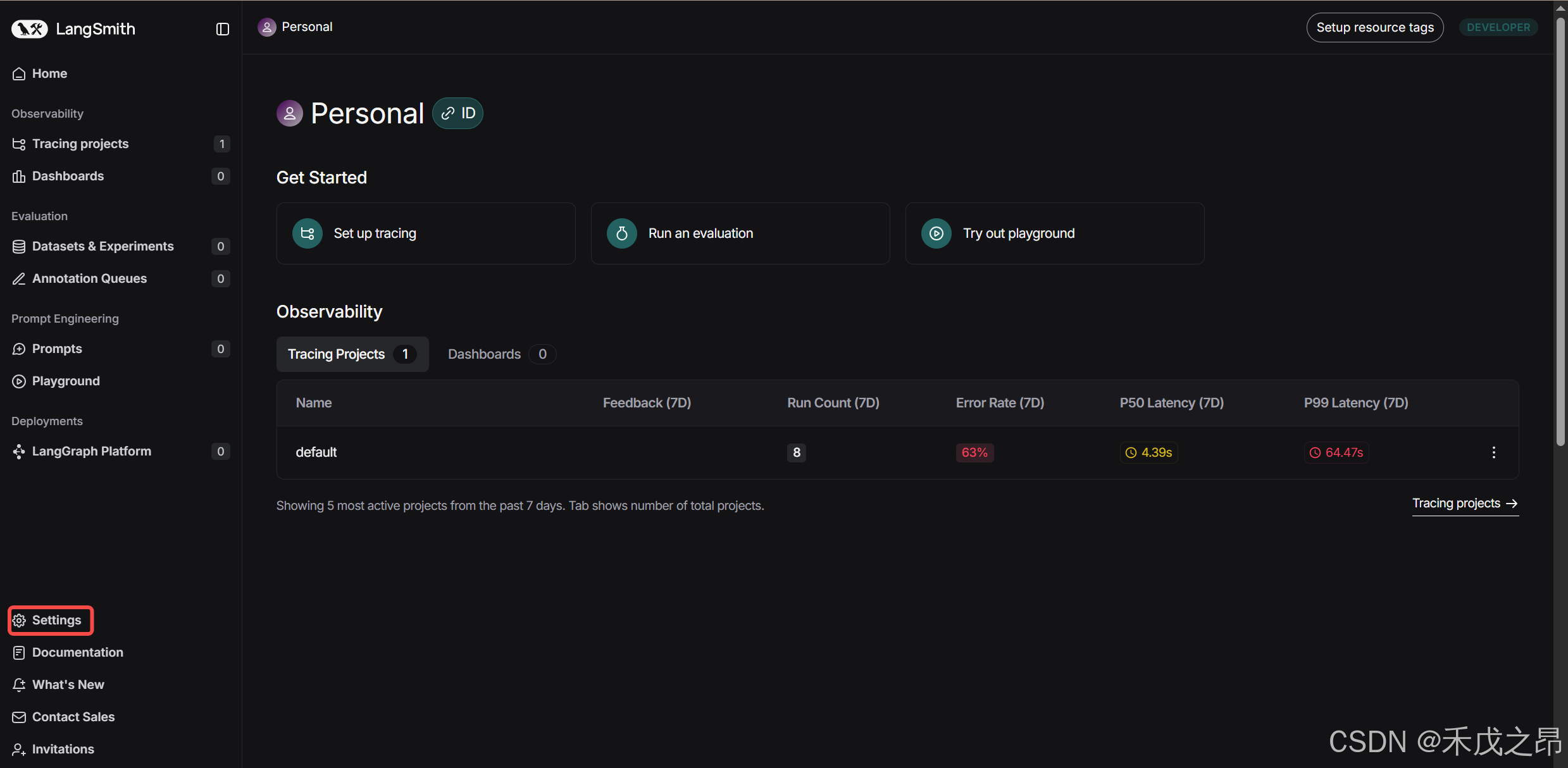Open the Prompts section
Screen dimensions: 1568x768
coord(57,349)
